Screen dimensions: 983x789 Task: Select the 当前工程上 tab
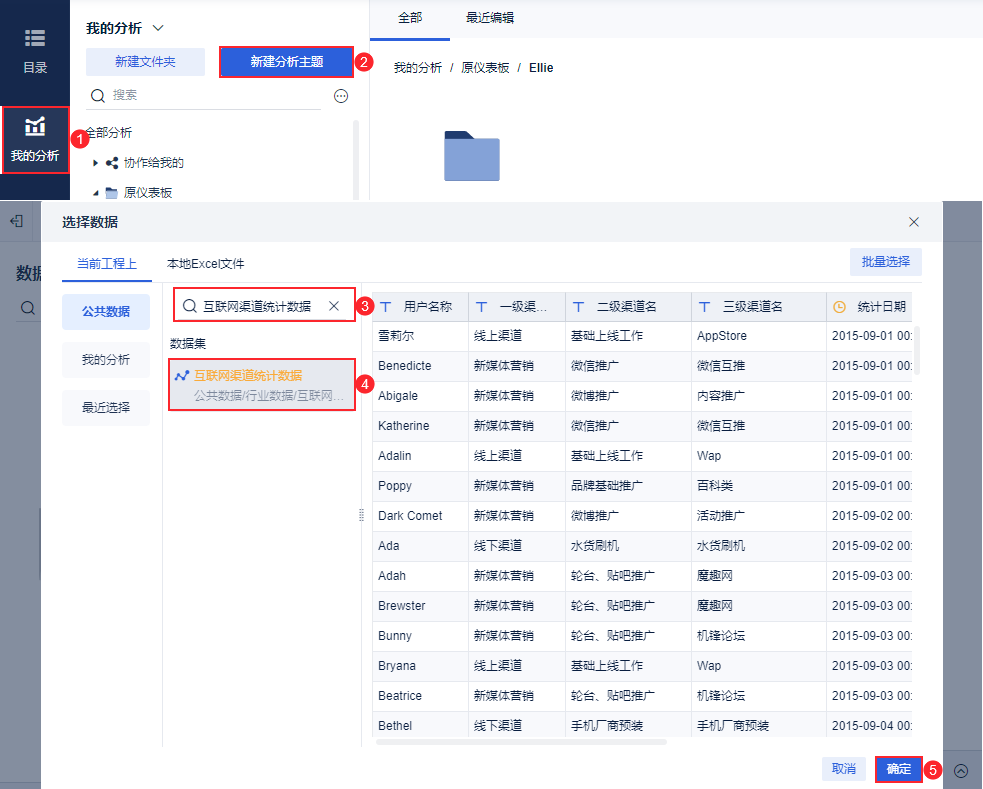[x=107, y=264]
